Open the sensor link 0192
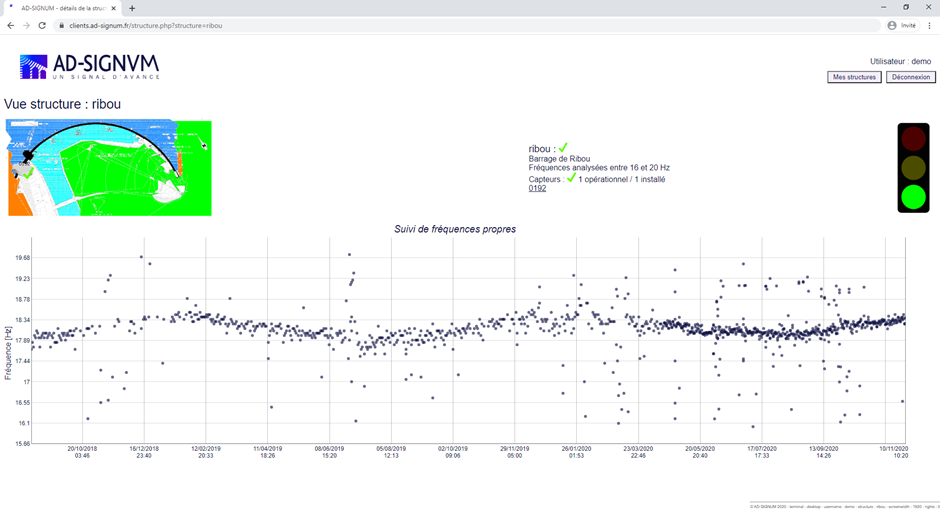Viewport: 940px width, 509px height. pyautogui.click(x=537, y=188)
